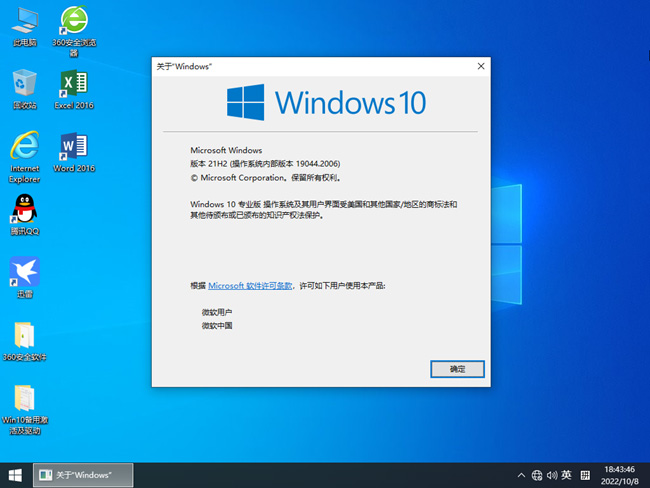
Task: Click the 版本 21H2 version text
Action: point(265,164)
